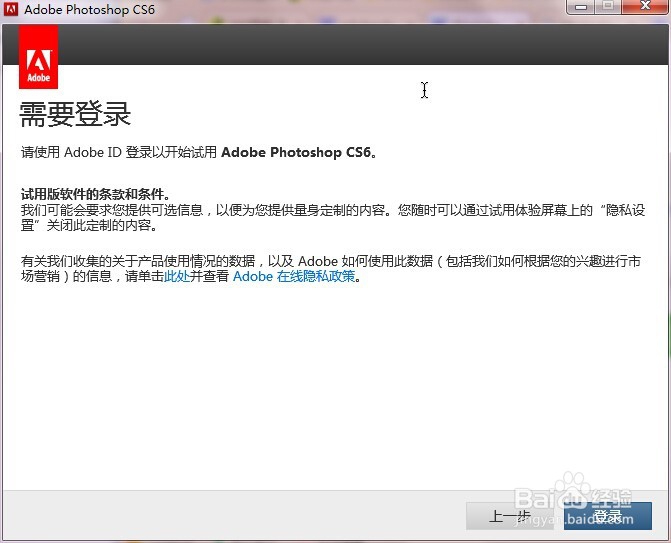Go back with the 上一步 button

[509, 516]
